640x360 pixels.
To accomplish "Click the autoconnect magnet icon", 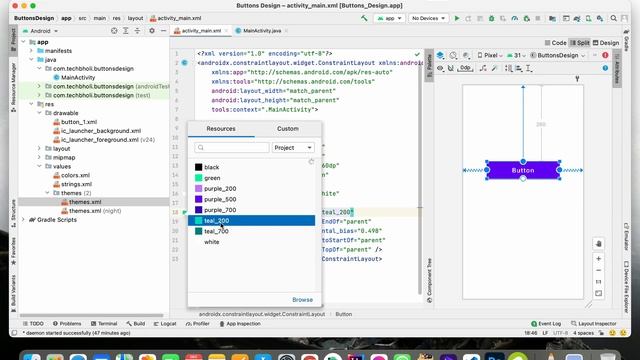I will pos(451,68).
